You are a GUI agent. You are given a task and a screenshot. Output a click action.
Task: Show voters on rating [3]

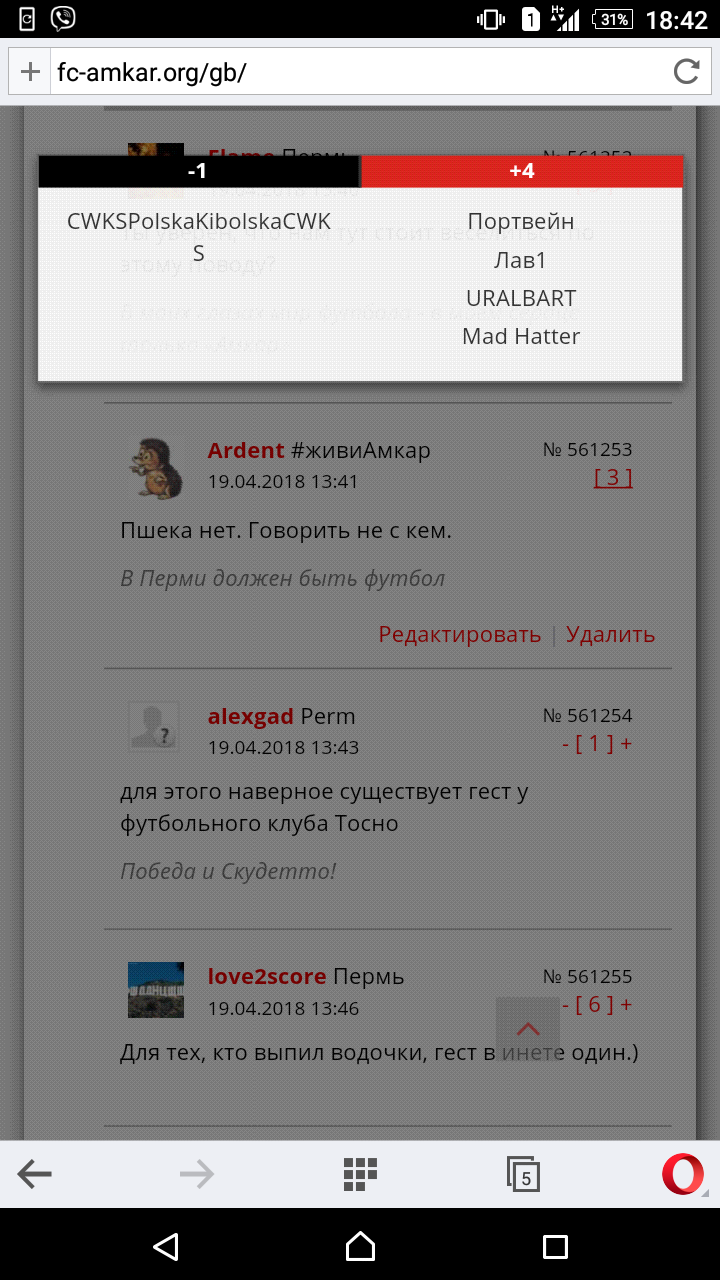tap(613, 478)
